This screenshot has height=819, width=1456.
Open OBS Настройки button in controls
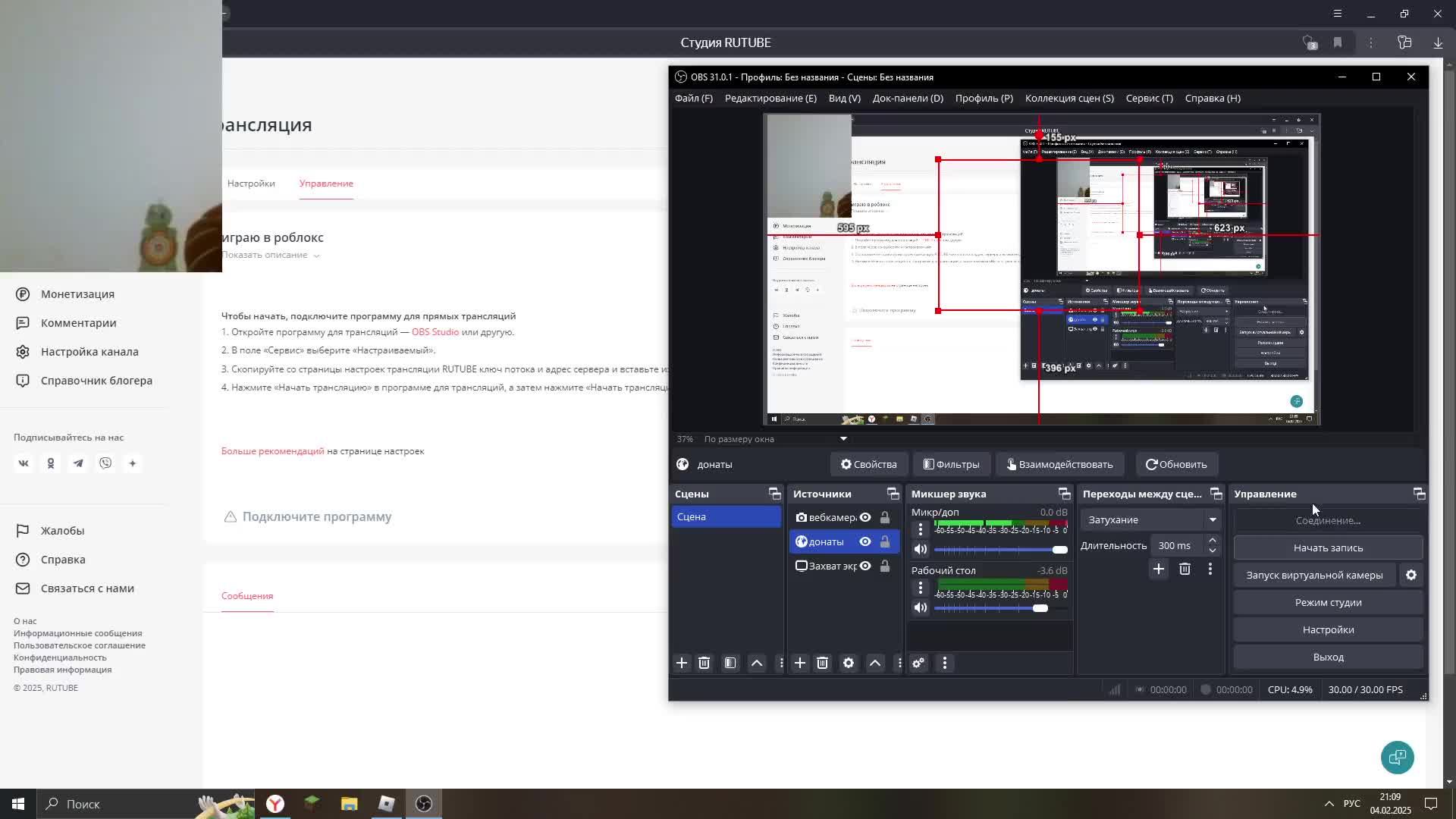[x=1328, y=629]
